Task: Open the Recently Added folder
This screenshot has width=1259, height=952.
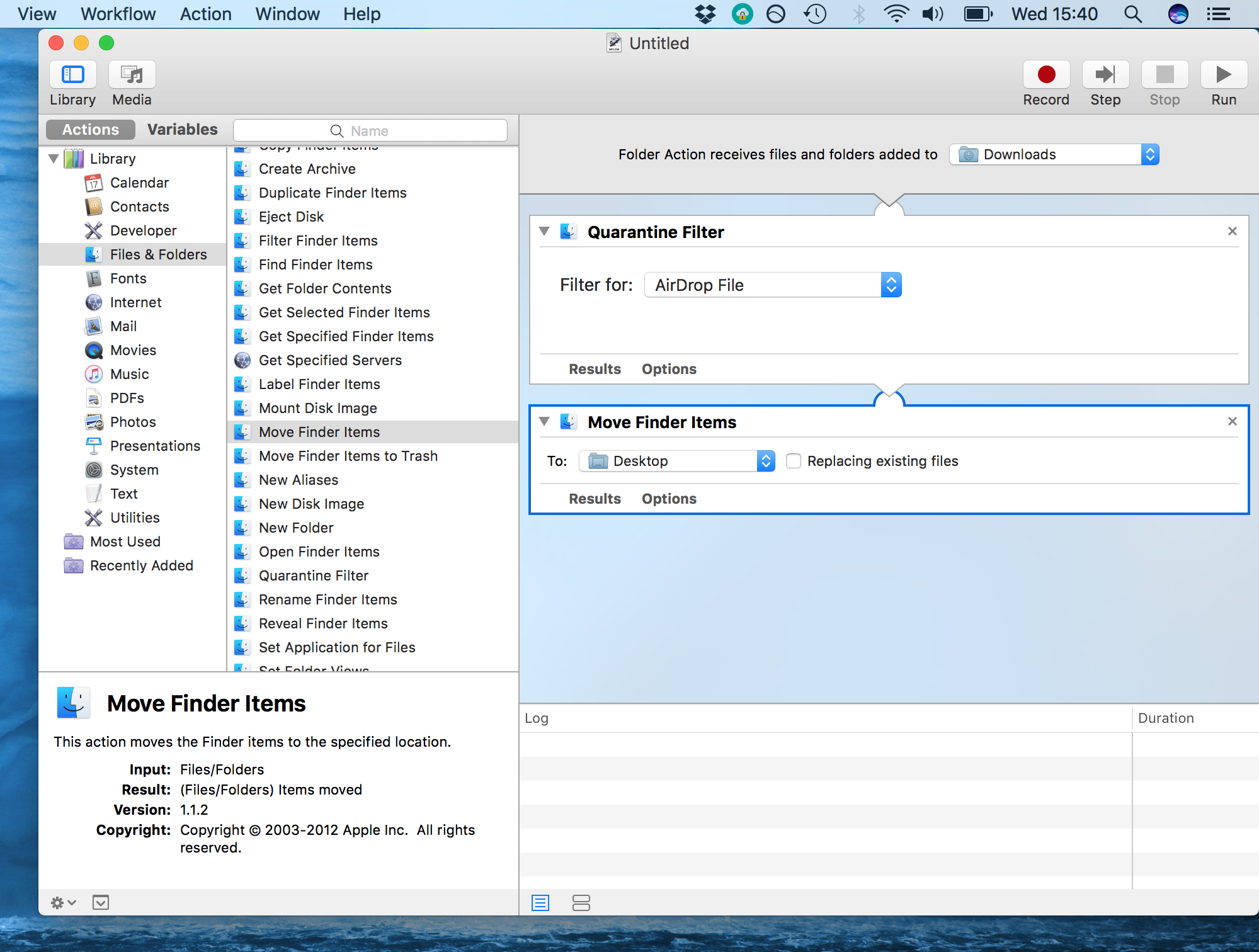Action: (141, 565)
